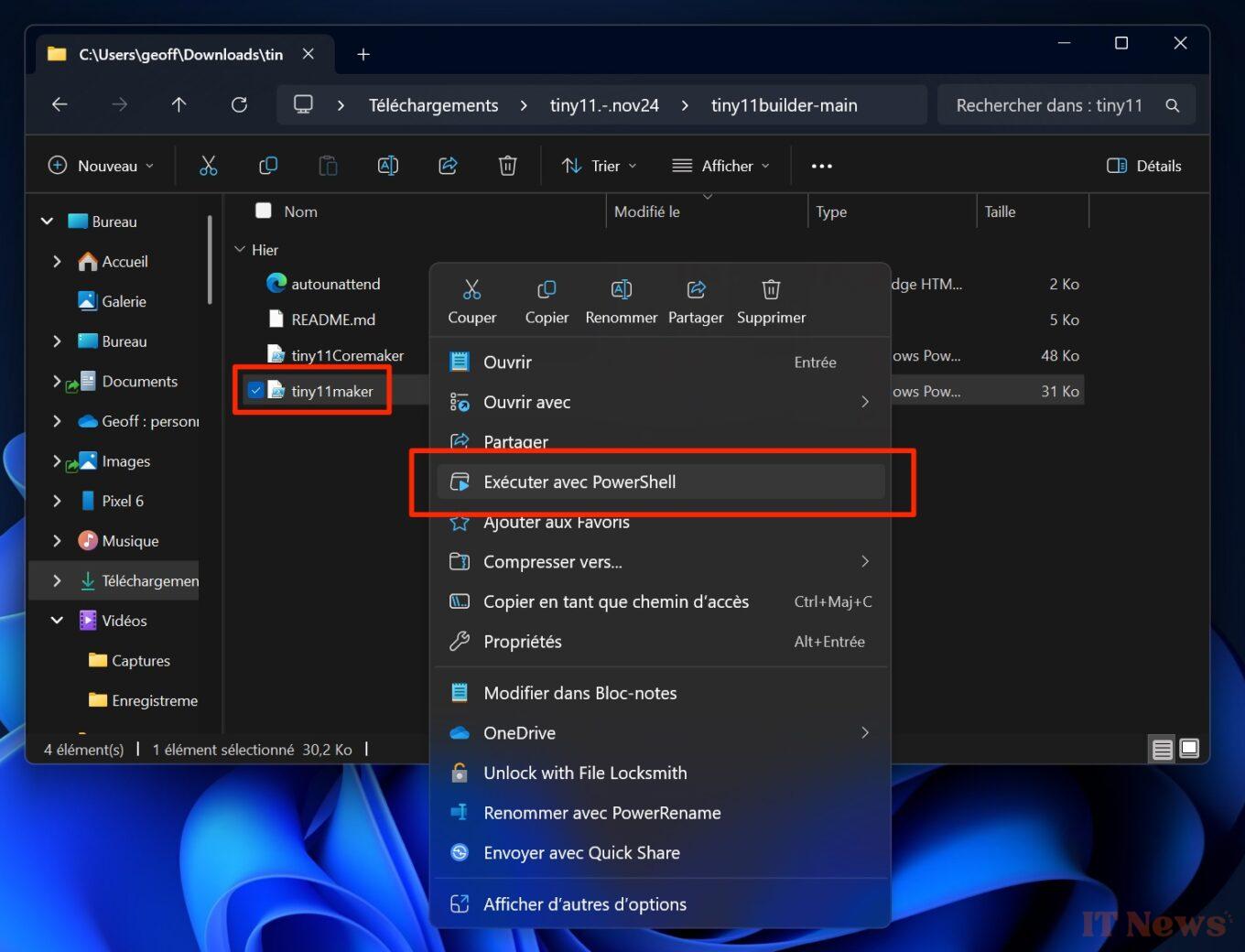The width and height of the screenshot is (1245, 952).
Task: Open Propriétés from the context menu
Action: 523,642
